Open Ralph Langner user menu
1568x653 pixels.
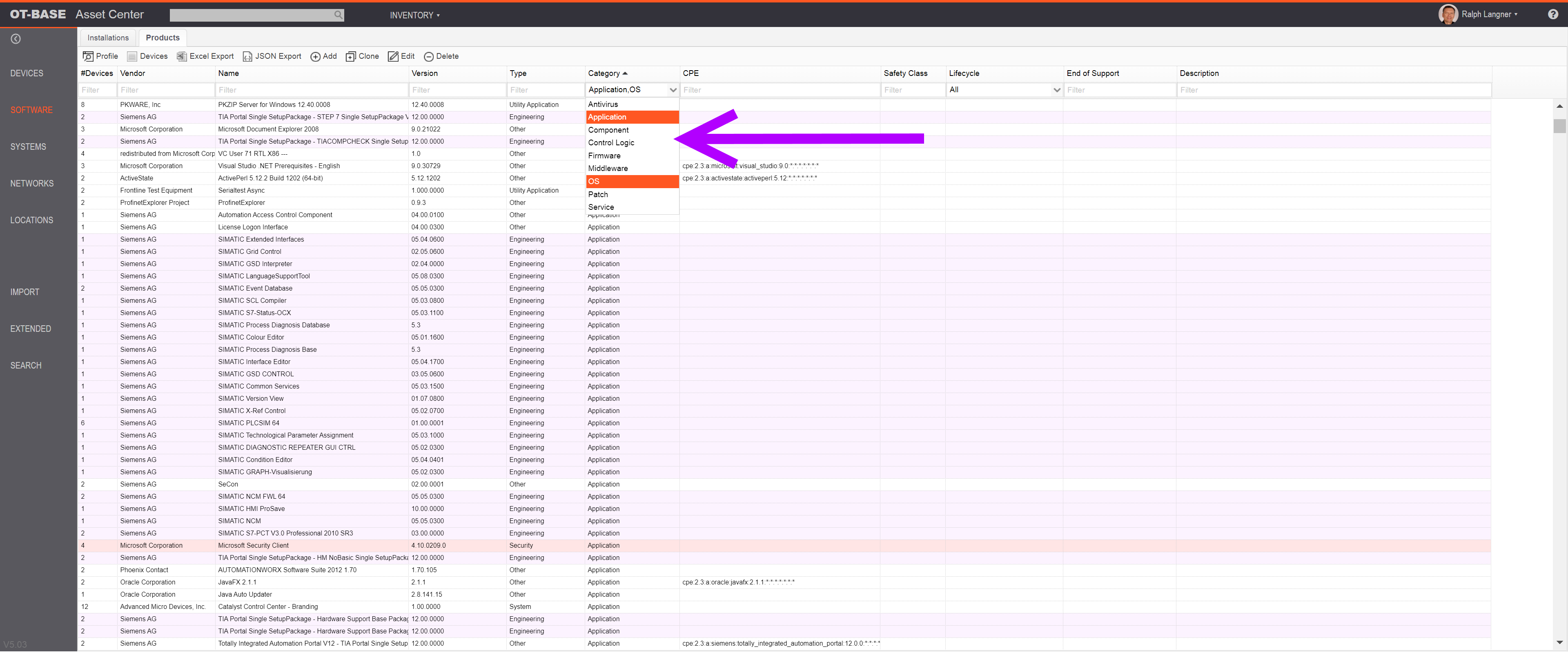click(1489, 14)
